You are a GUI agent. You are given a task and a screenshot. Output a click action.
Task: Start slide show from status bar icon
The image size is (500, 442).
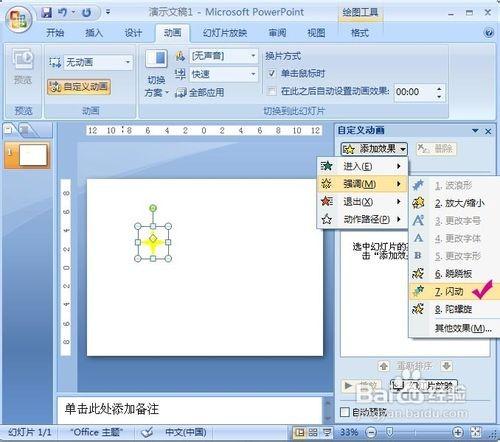click(x=327, y=433)
